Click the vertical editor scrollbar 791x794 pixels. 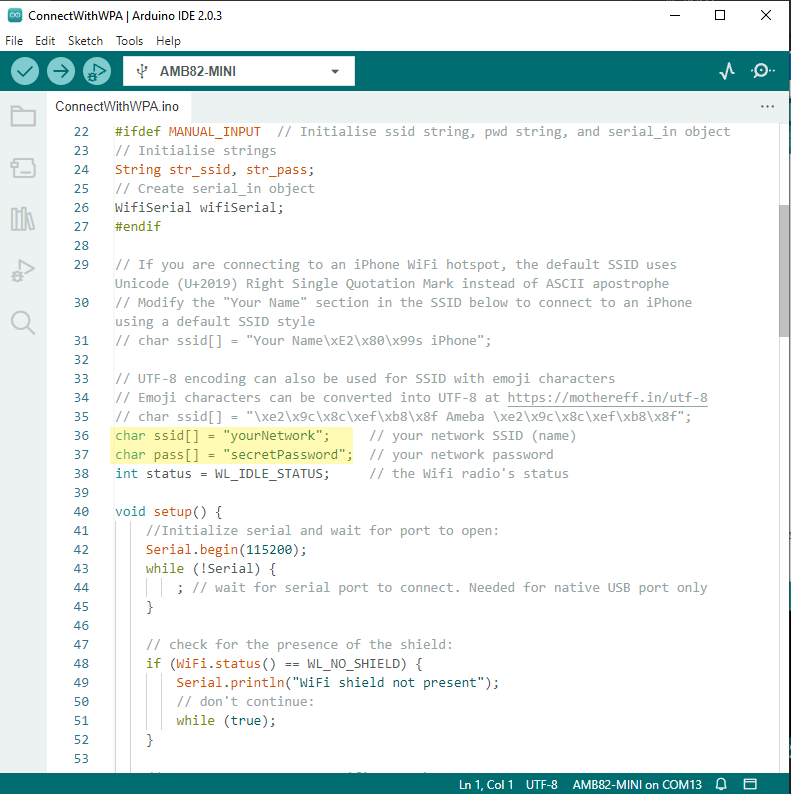784,270
